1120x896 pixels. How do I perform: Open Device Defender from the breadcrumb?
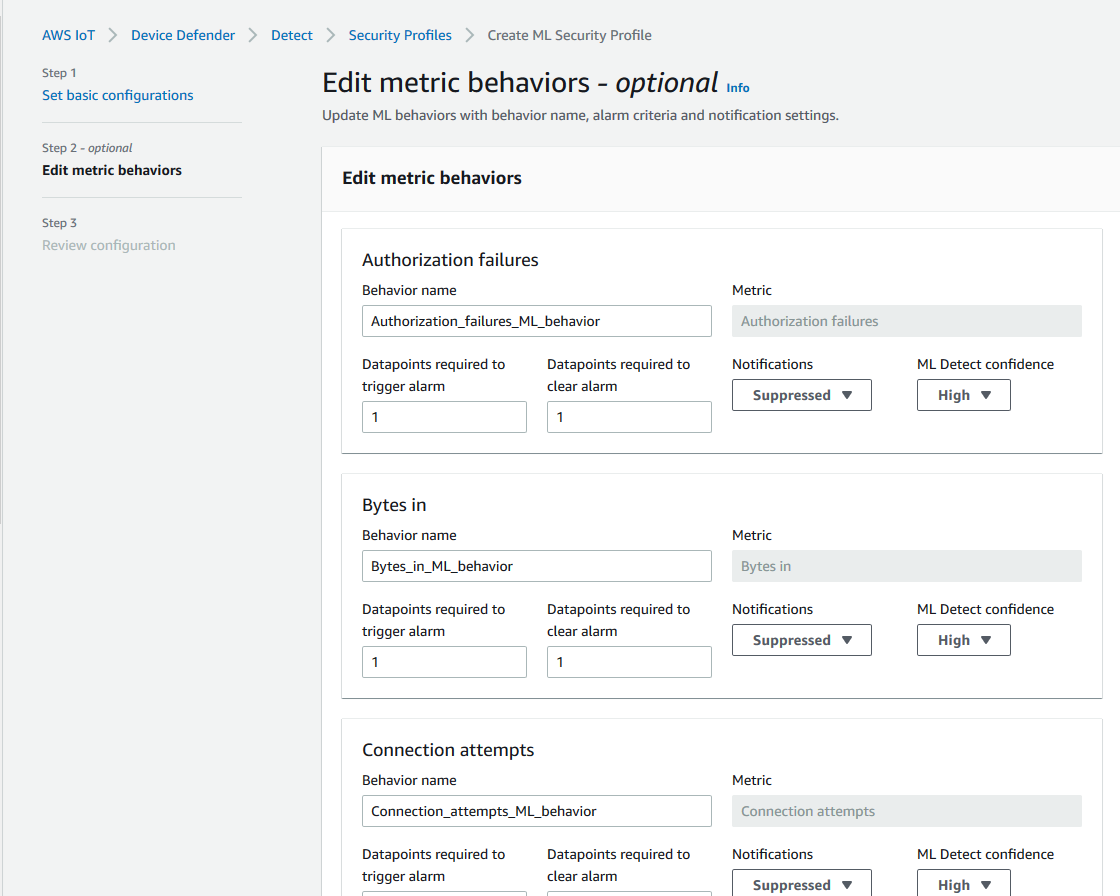[183, 34]
